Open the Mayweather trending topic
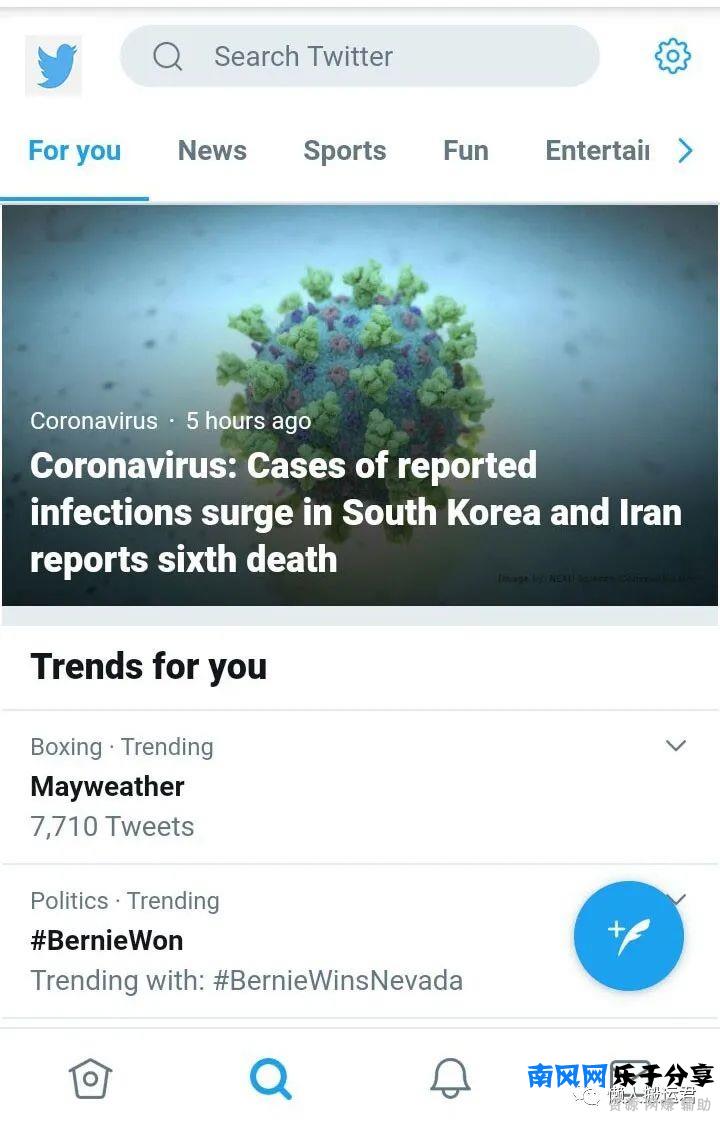 pyautogui.click(x=108, y=787)
